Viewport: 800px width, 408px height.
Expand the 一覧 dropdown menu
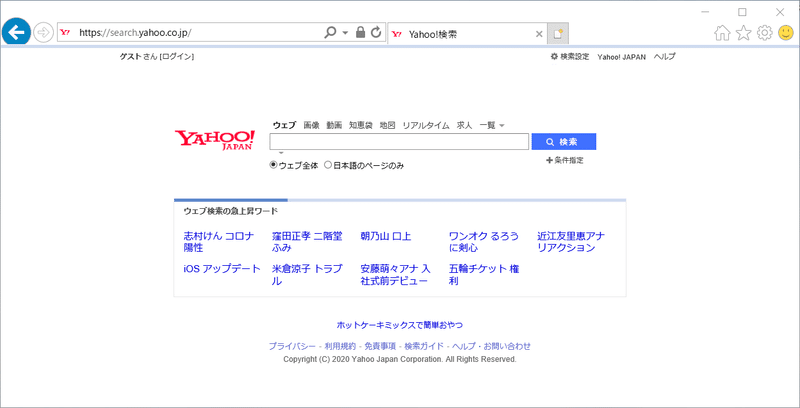[x=492, y=125]
